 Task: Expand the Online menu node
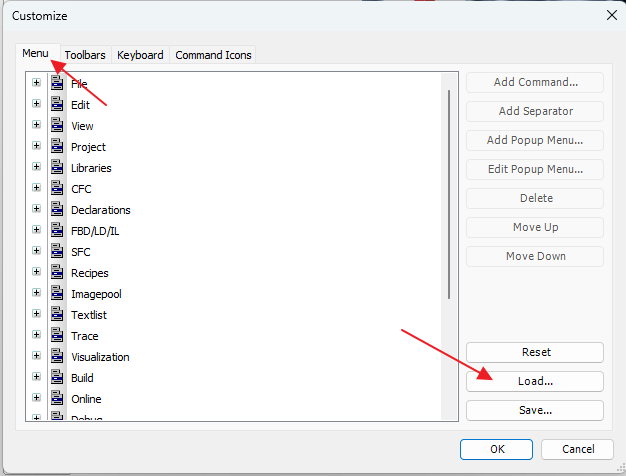pyautogui.click(x=36, y=398)
